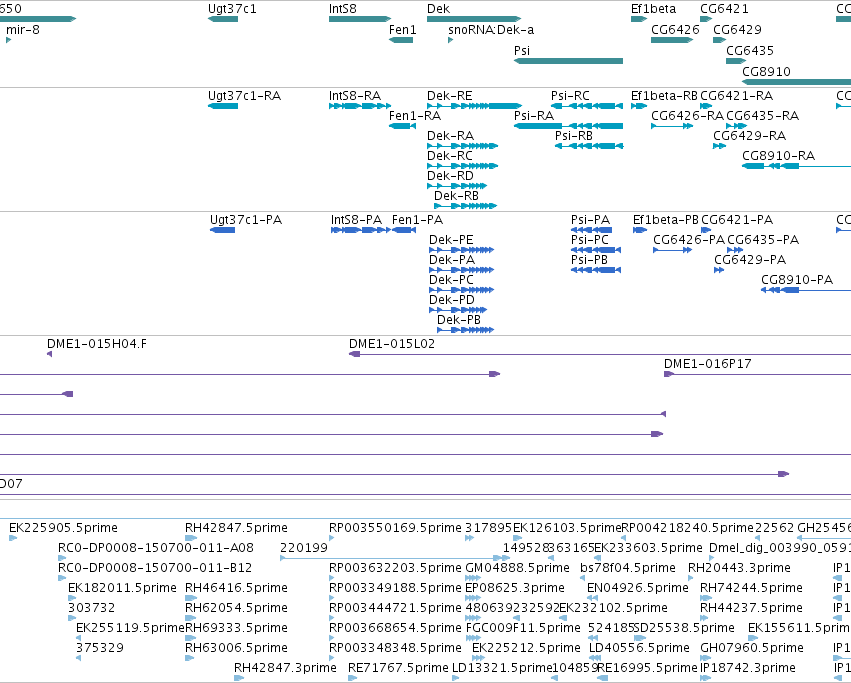The height and width of the screenshot is (683, 851).
Task: Click the Psi-PA protein label
Action: point(590,220)
